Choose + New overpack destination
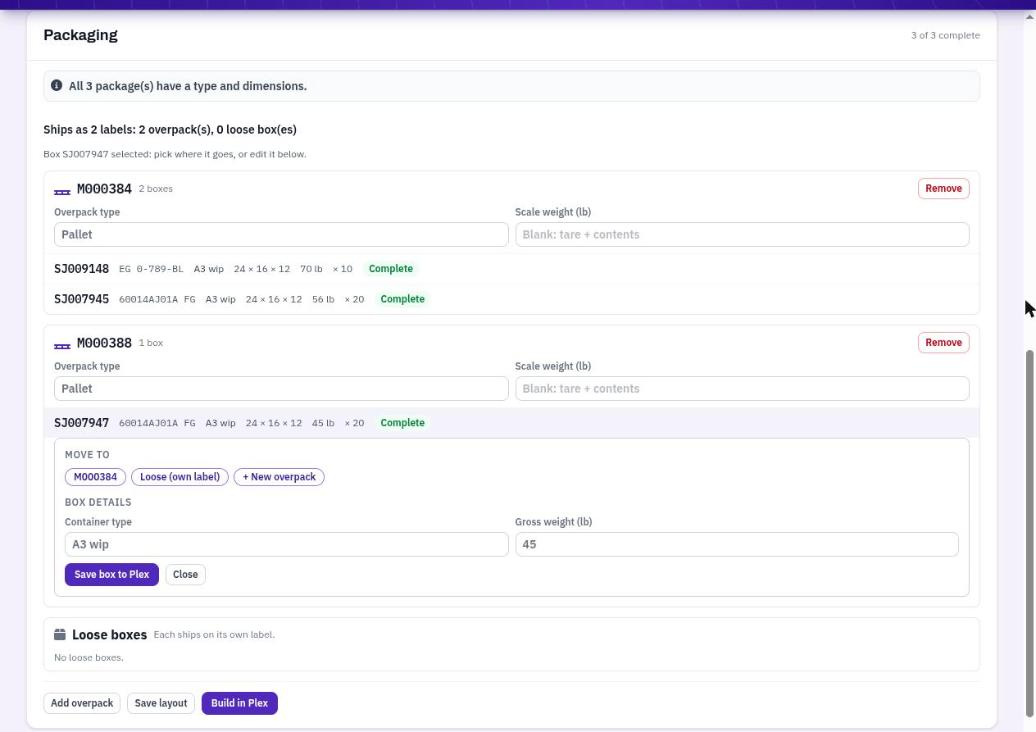Screen dimensions: 1036x732 pyautogui.click(x=279, y=477)
